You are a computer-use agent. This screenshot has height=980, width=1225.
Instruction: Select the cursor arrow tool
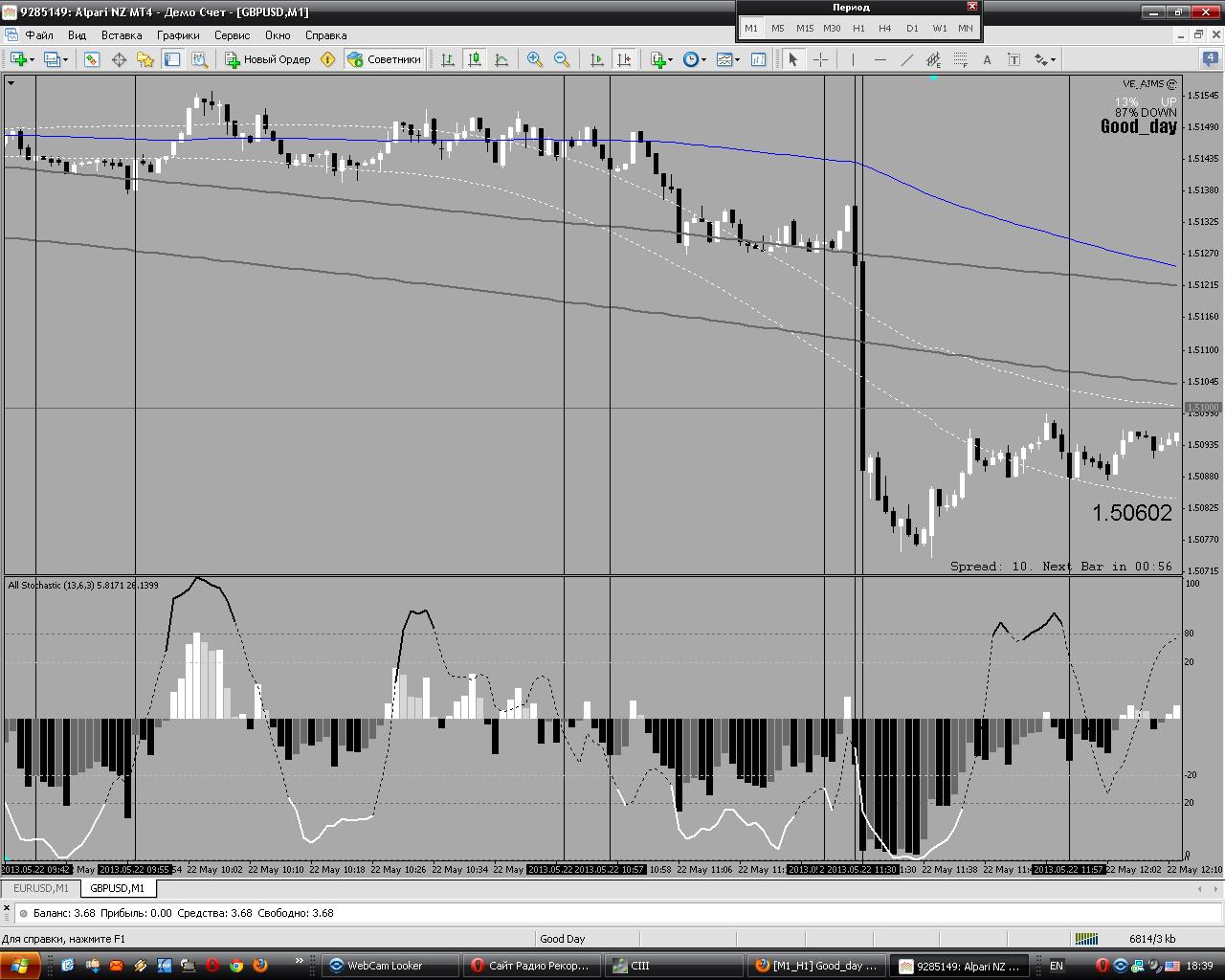click(793, 59)
